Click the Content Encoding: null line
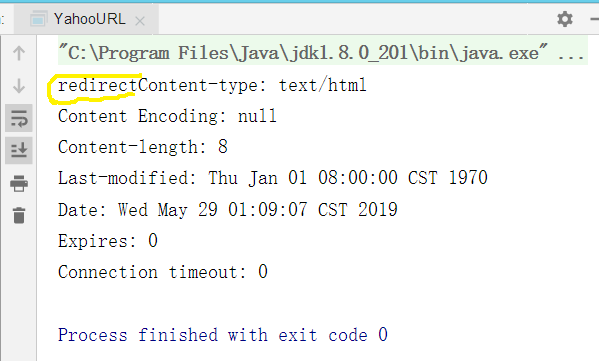This screenshot has height=361, width=599. (x=167, y=116)
